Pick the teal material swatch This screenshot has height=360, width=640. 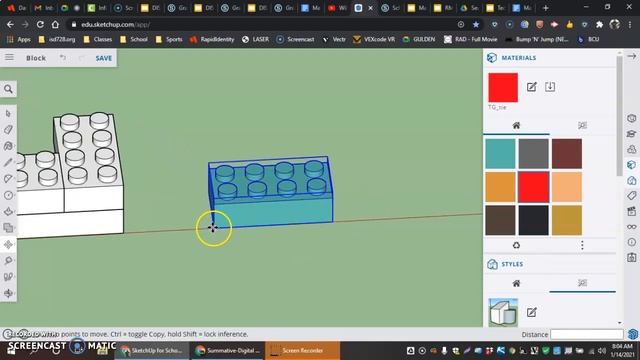tap(500, 153)
